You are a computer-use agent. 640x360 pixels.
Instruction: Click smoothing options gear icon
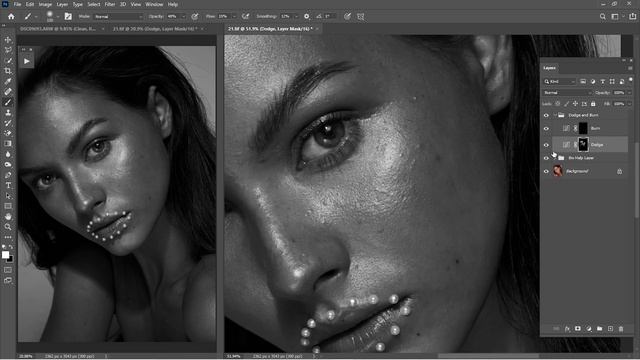click(x=307, y=16)
